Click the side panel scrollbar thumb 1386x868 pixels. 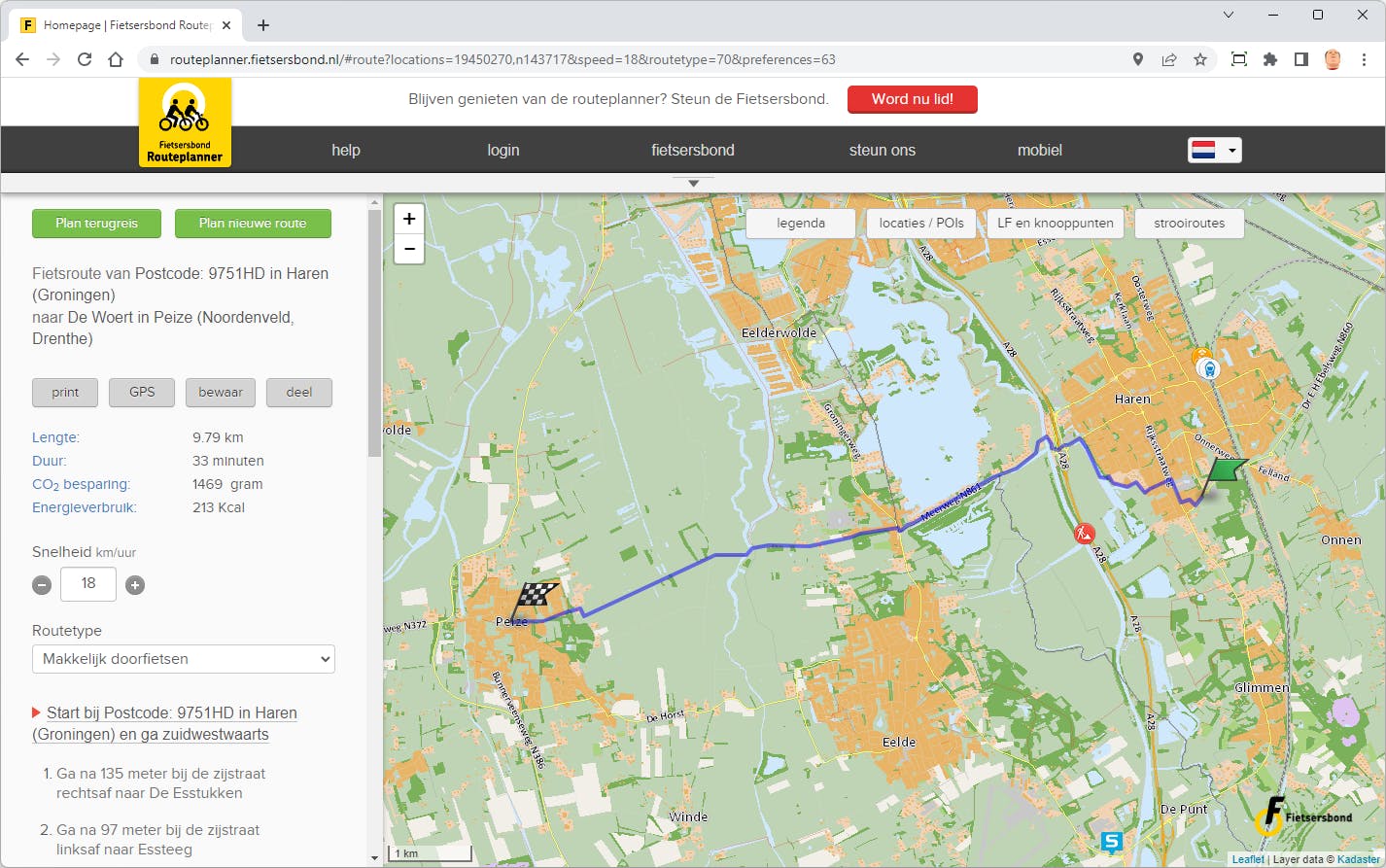(375, 333)
